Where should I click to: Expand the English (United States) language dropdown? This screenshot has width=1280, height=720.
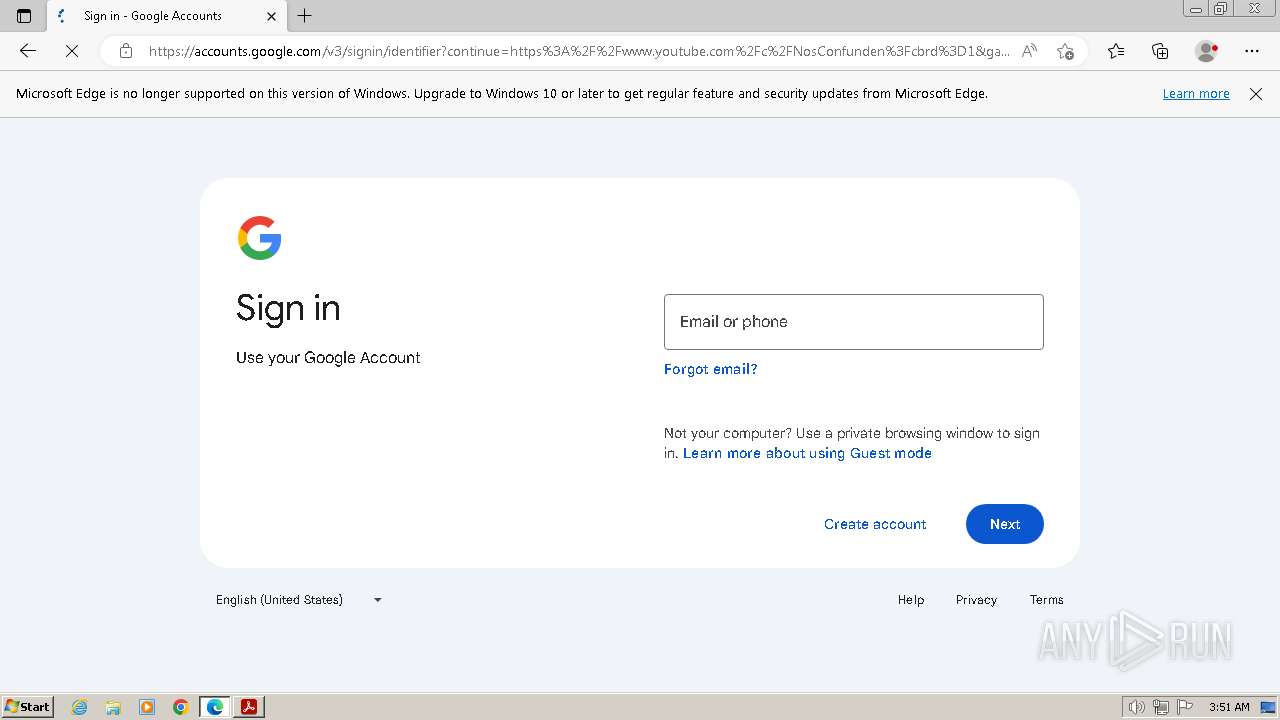click(x=299, y=600)
